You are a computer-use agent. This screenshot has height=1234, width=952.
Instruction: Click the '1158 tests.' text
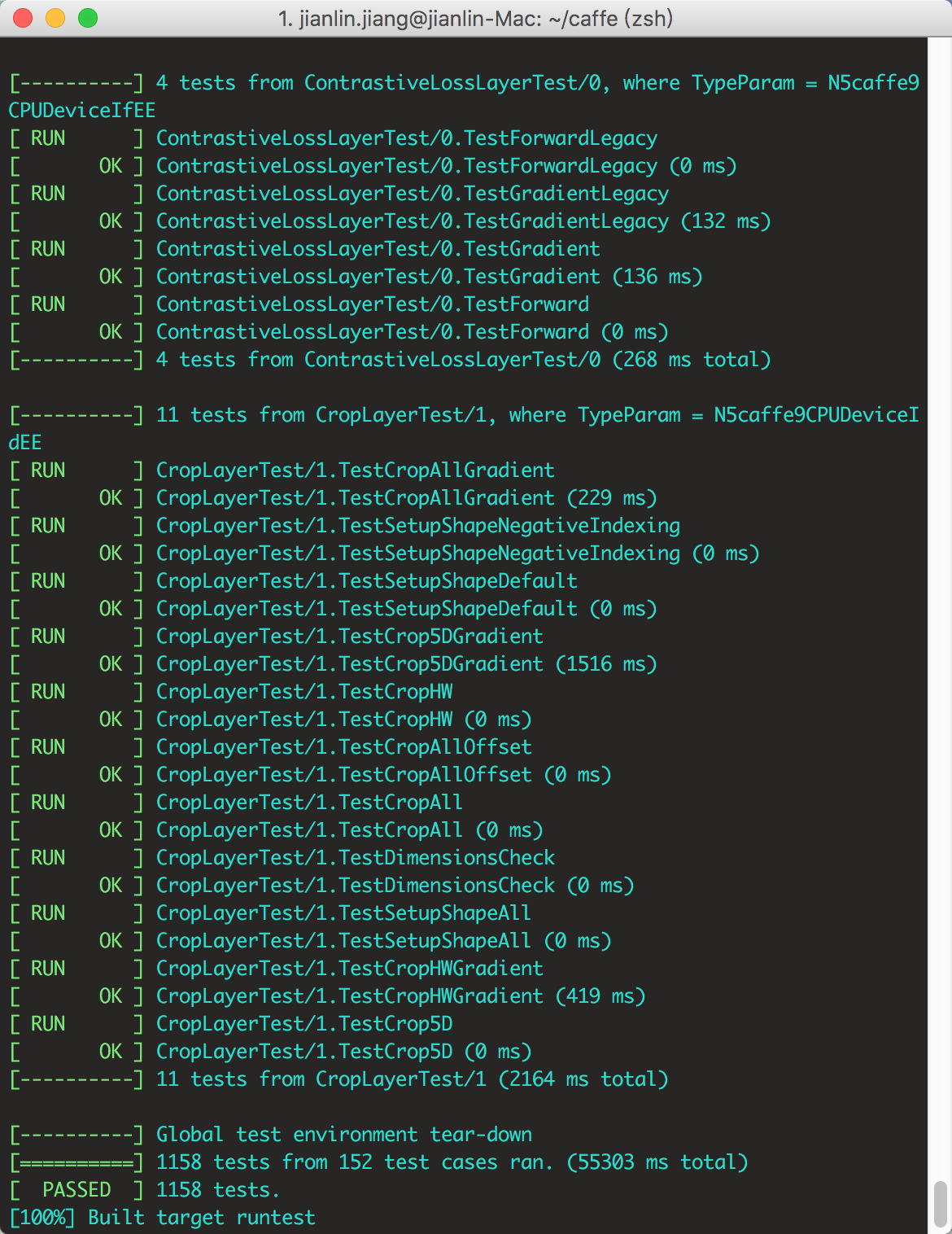click(x=218, y=1190)
